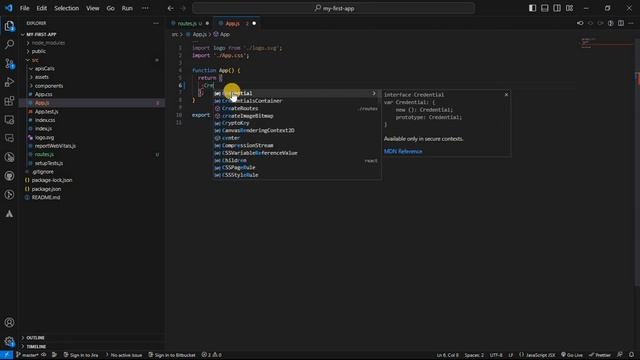Select the CompressionStream suggestion
Image resolution: width=640 pixels, height=360 pixels.
[x=297, y=145]
